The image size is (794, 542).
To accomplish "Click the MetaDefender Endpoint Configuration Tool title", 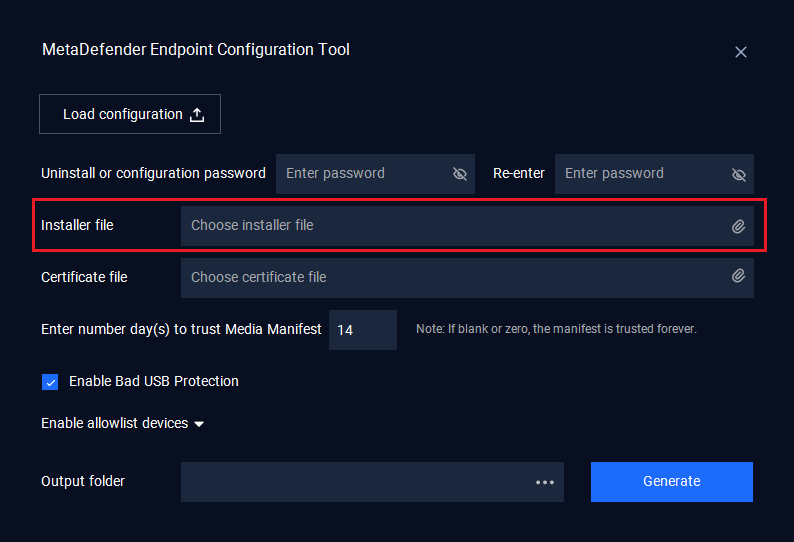I will [x=196, y=50].
